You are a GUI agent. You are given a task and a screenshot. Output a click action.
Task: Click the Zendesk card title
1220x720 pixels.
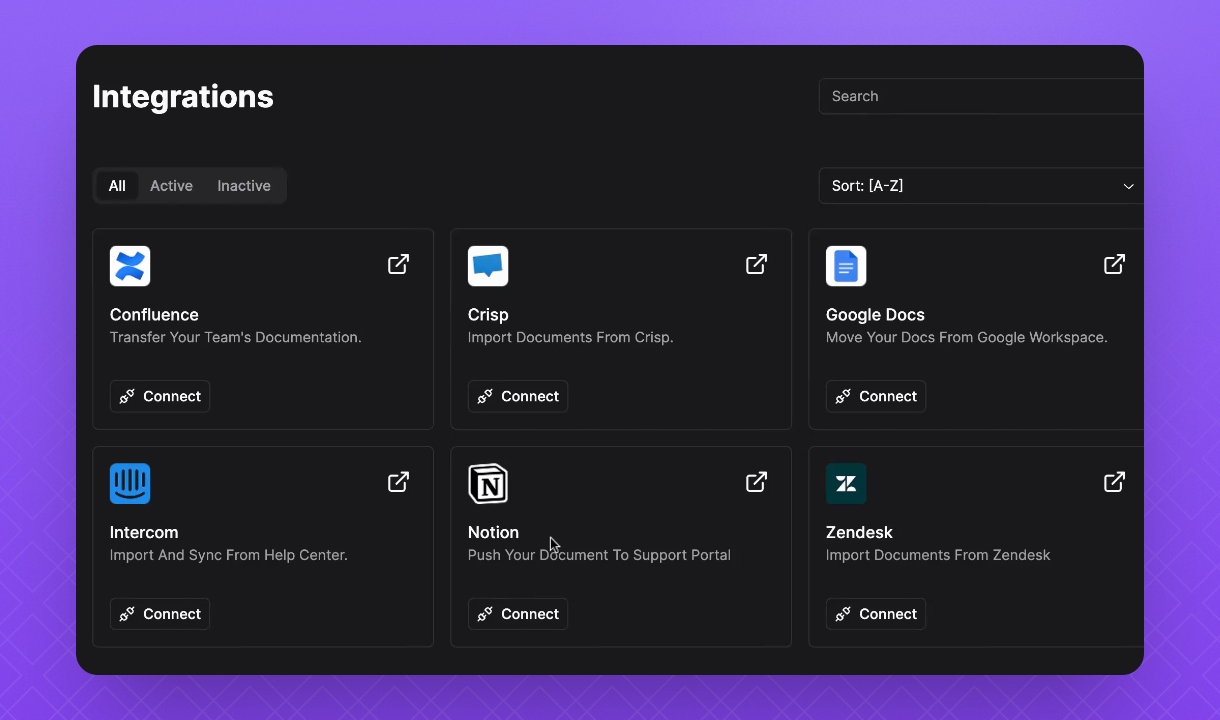coord(859,532)
